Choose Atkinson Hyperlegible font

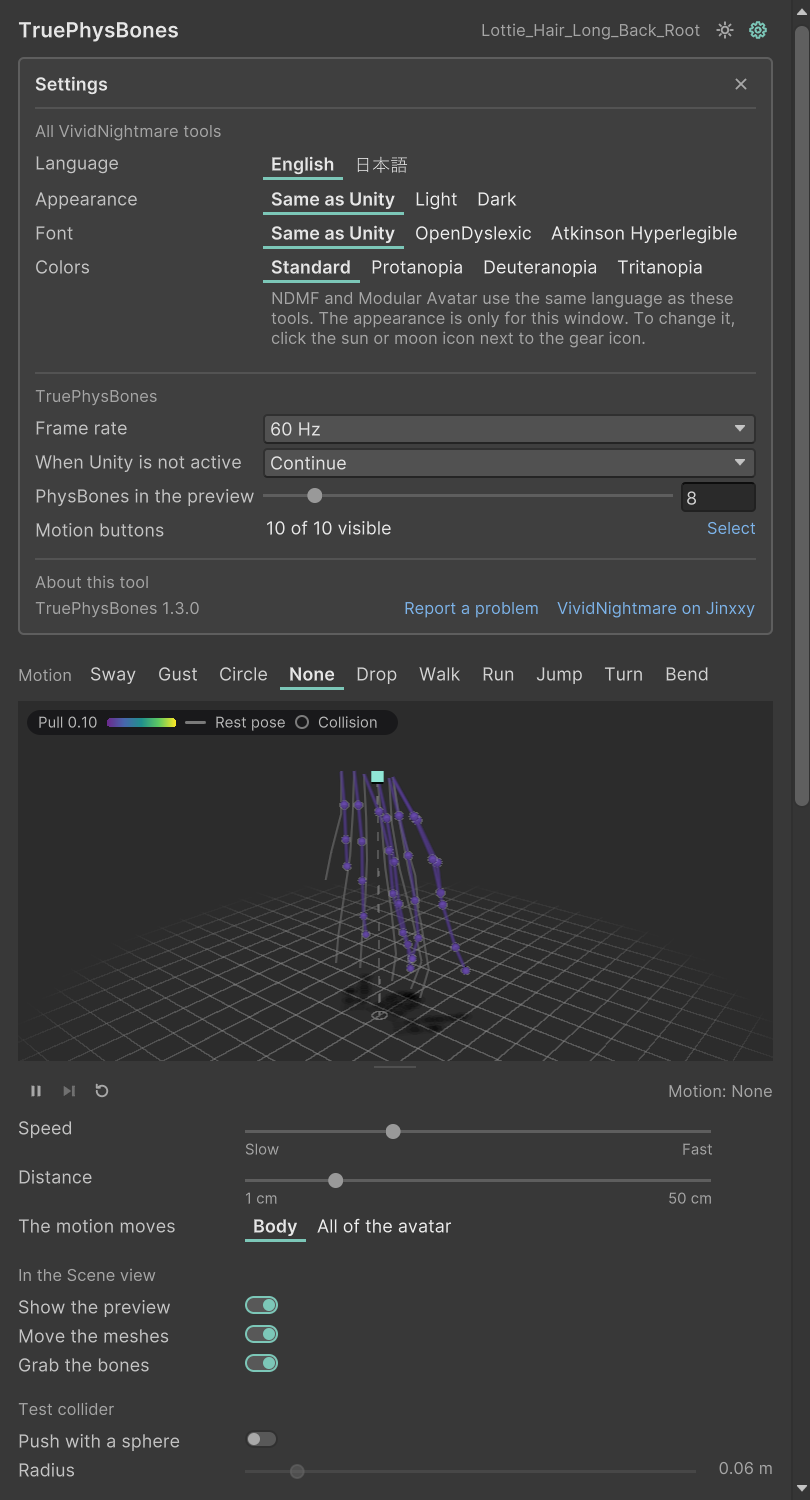tap(644, 233)
